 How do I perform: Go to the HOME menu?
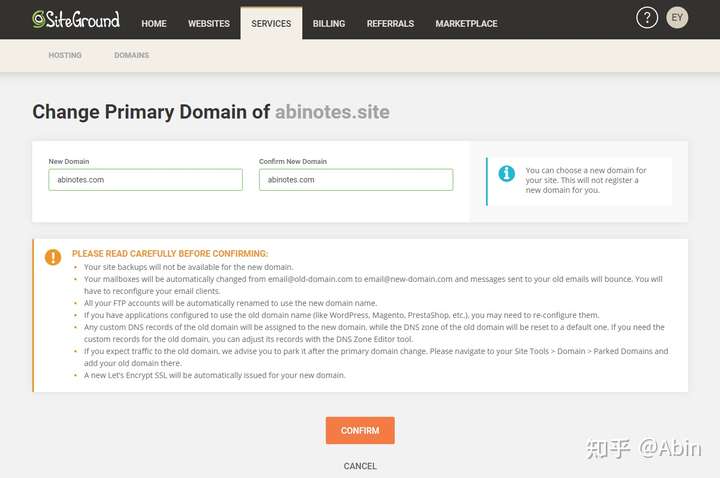pos(154,23)
